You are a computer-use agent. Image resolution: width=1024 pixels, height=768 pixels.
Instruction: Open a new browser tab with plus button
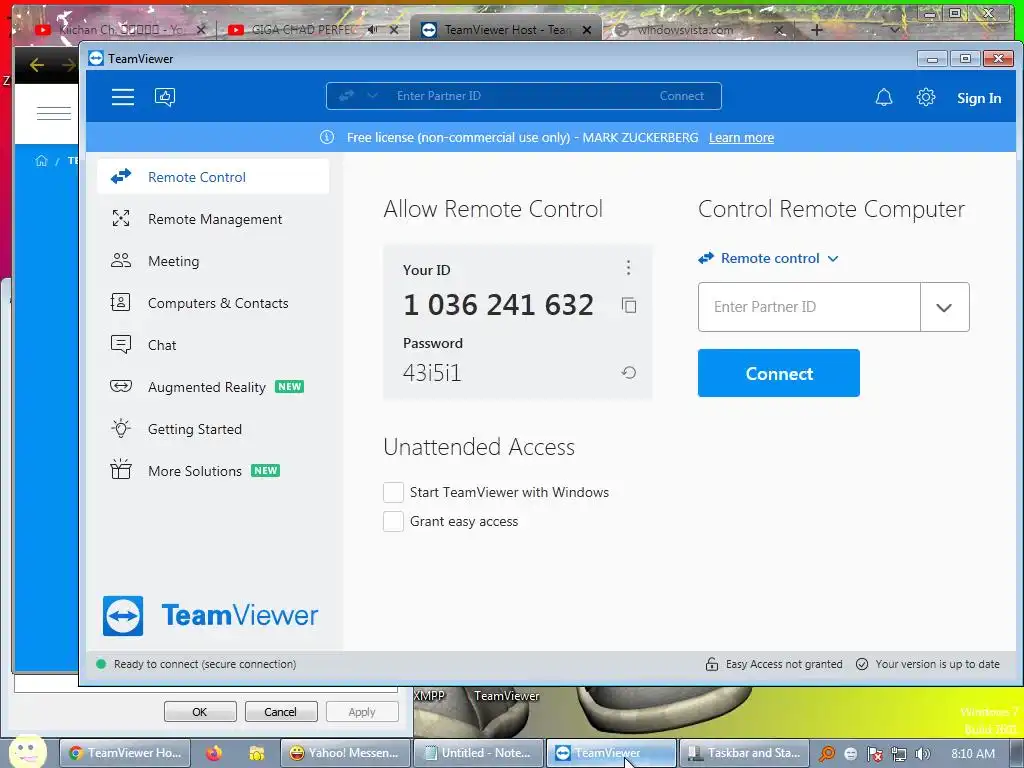click(x=817, y=29)
